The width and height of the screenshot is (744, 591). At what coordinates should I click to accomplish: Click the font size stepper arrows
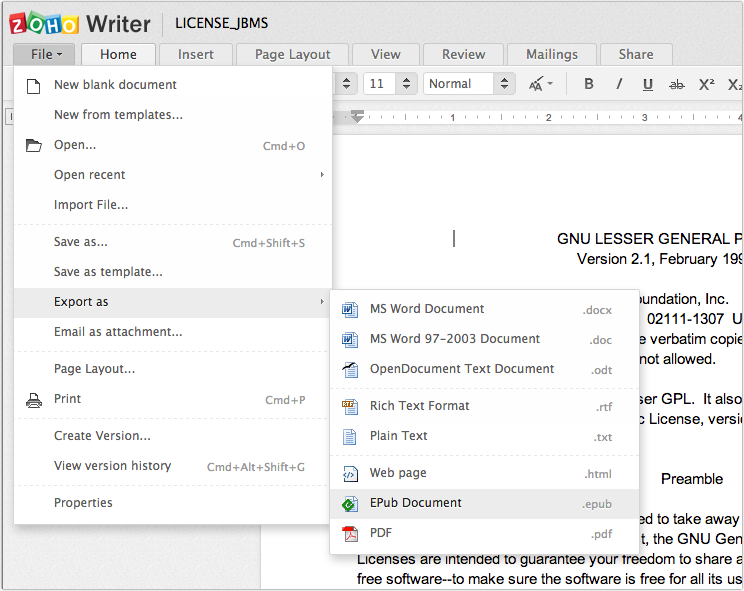click(406, 84)
